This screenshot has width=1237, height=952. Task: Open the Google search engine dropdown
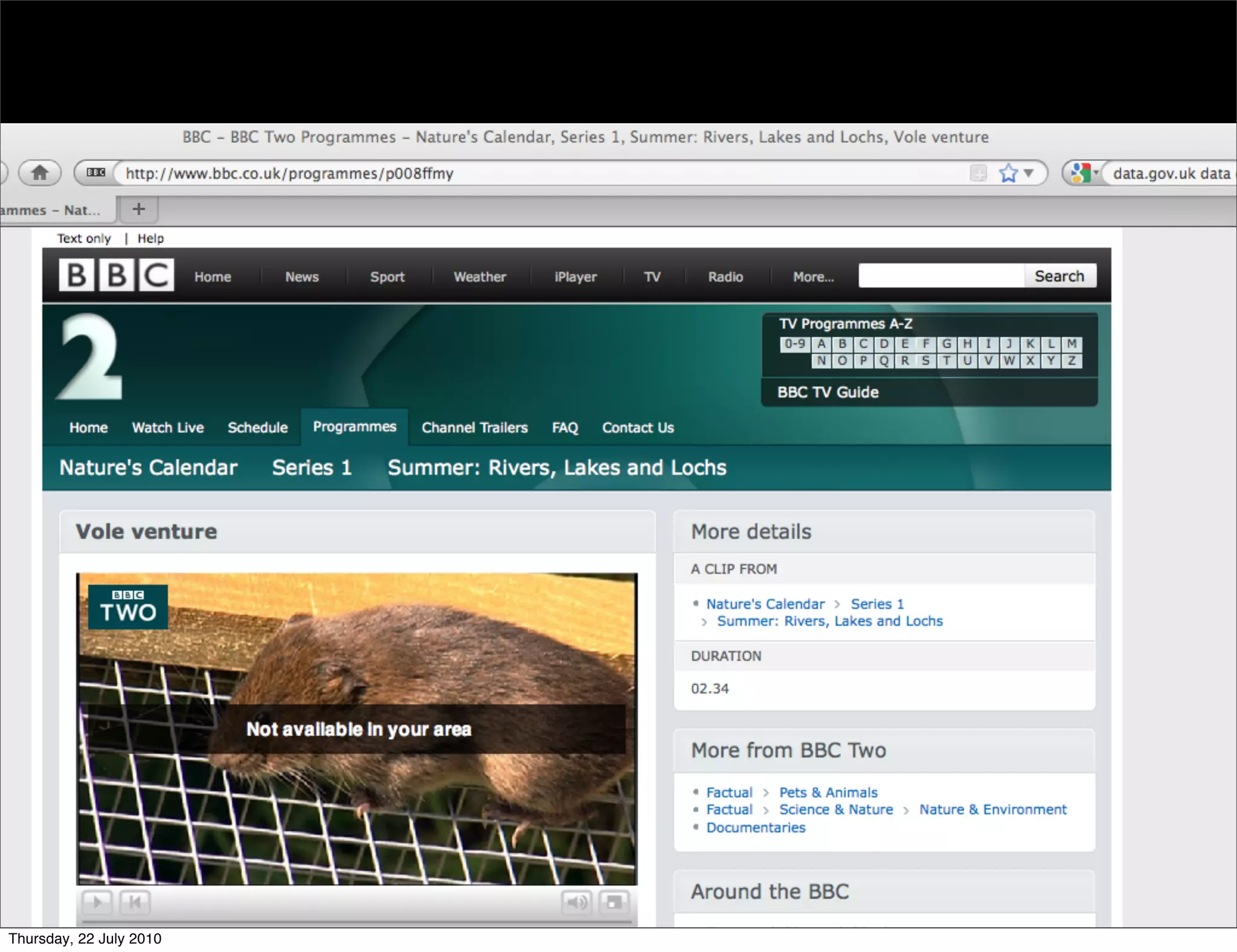pyautogui.click(x=1085, y=173)
